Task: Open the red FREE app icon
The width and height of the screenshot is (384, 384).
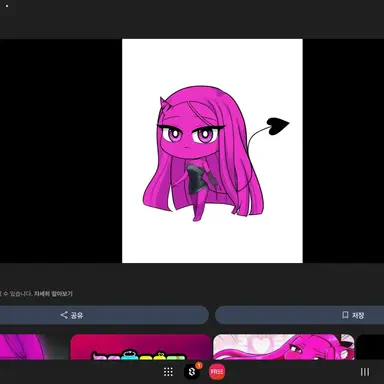Action: 217,372
